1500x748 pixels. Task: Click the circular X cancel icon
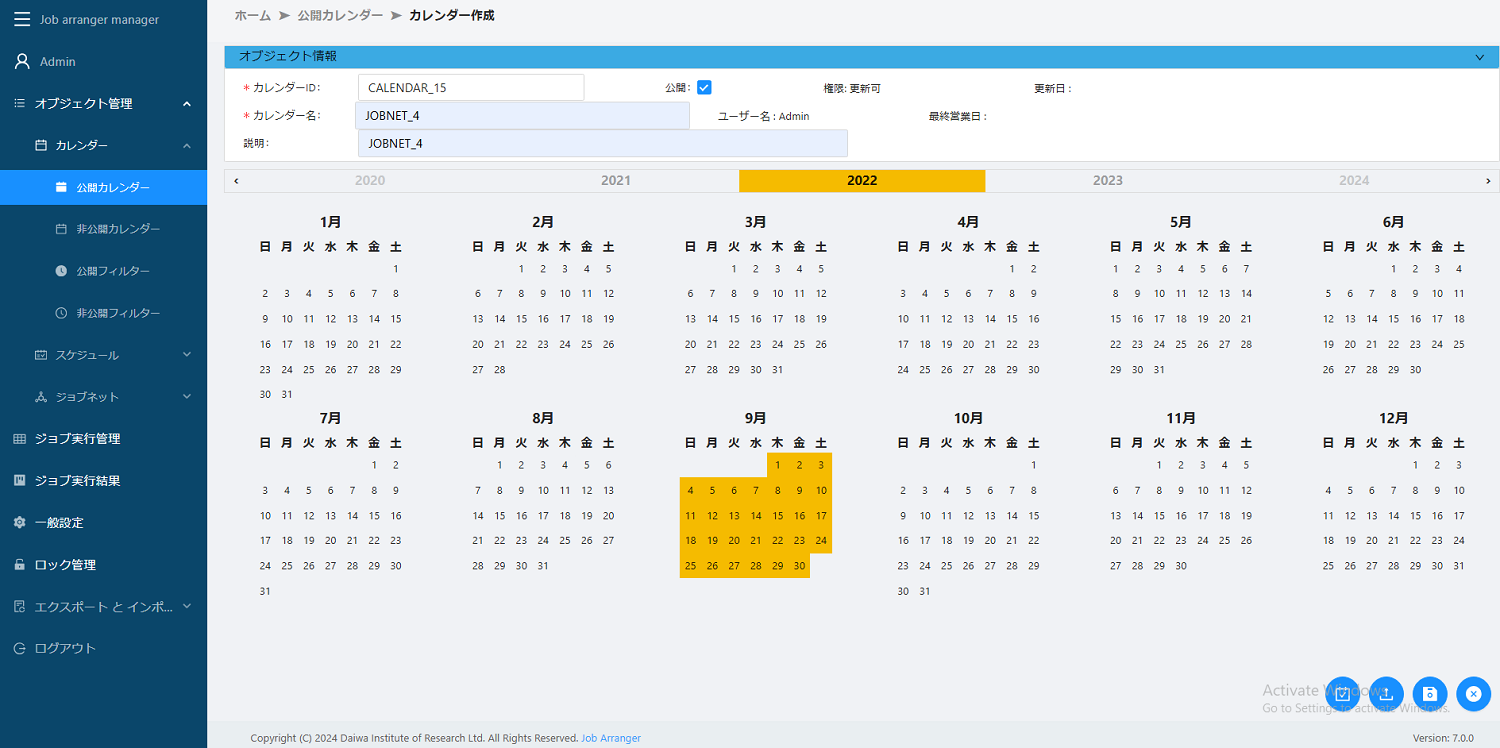pyautogui.click(x=1473, y=694)
